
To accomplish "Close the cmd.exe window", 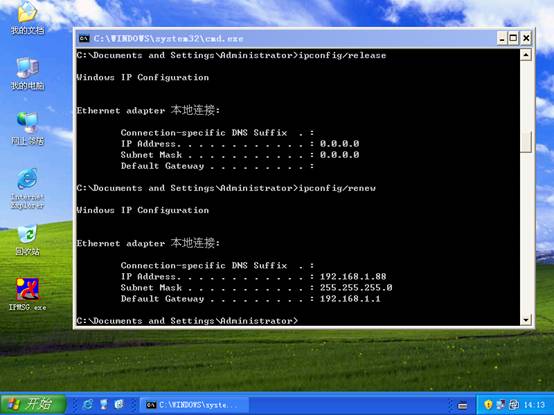I will click(526, 38).
